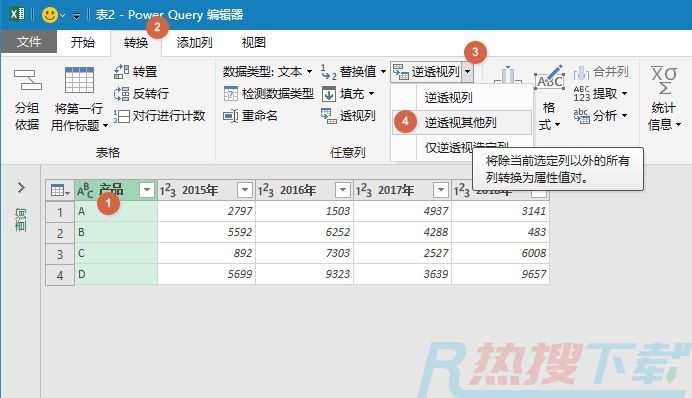
Task: Expand the 分析 dropdown arrow
Action: [x=624, y=116]
